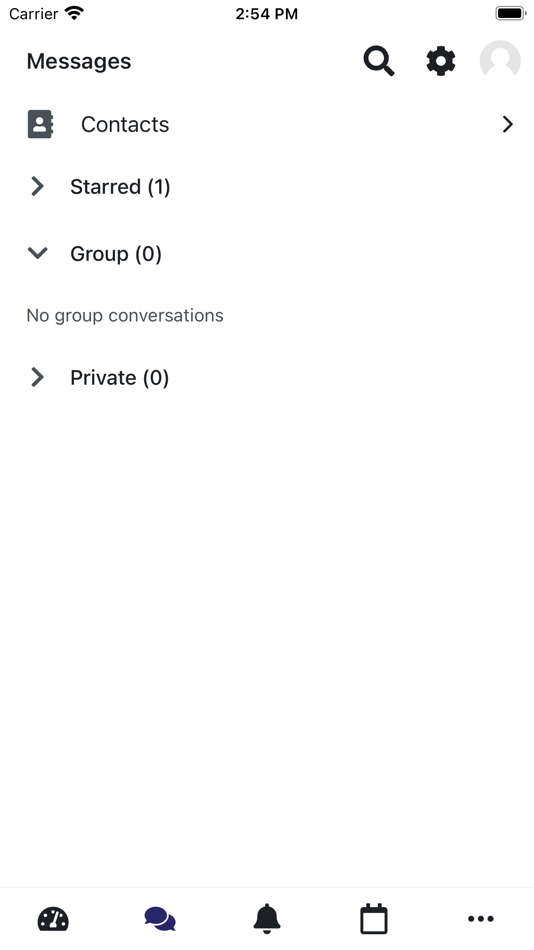Open the More three-dots tab
This screenshot has height=950, width=534.
tap(481, 919)
